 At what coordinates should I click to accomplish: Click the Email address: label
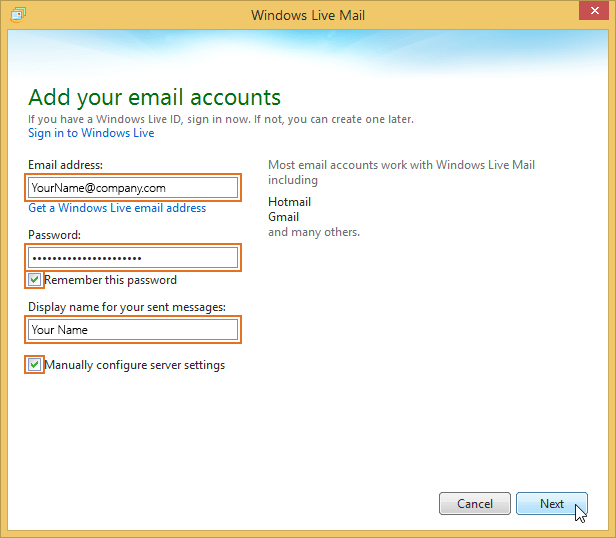[65, 165]
